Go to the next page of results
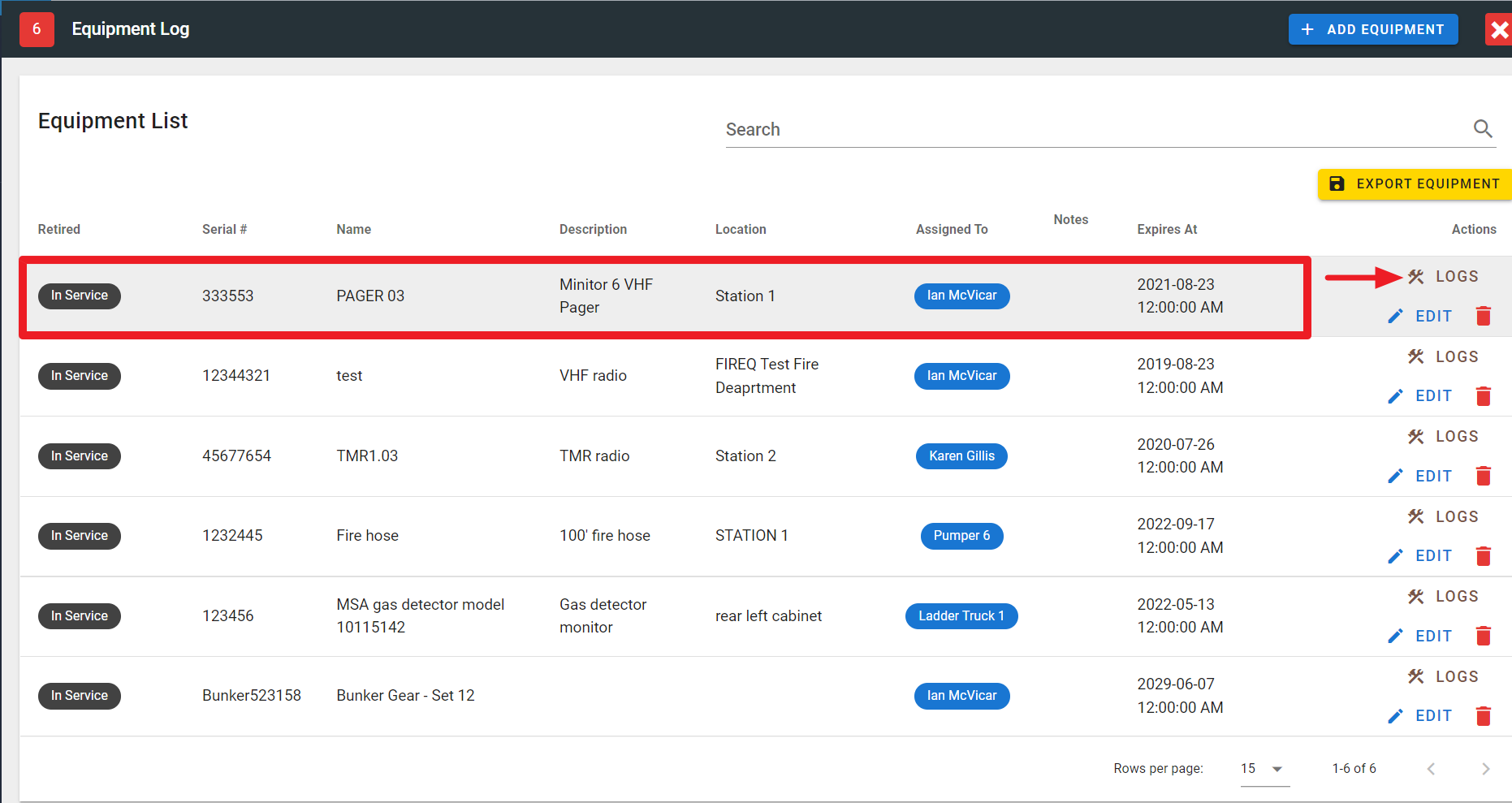 point(1485,769)
